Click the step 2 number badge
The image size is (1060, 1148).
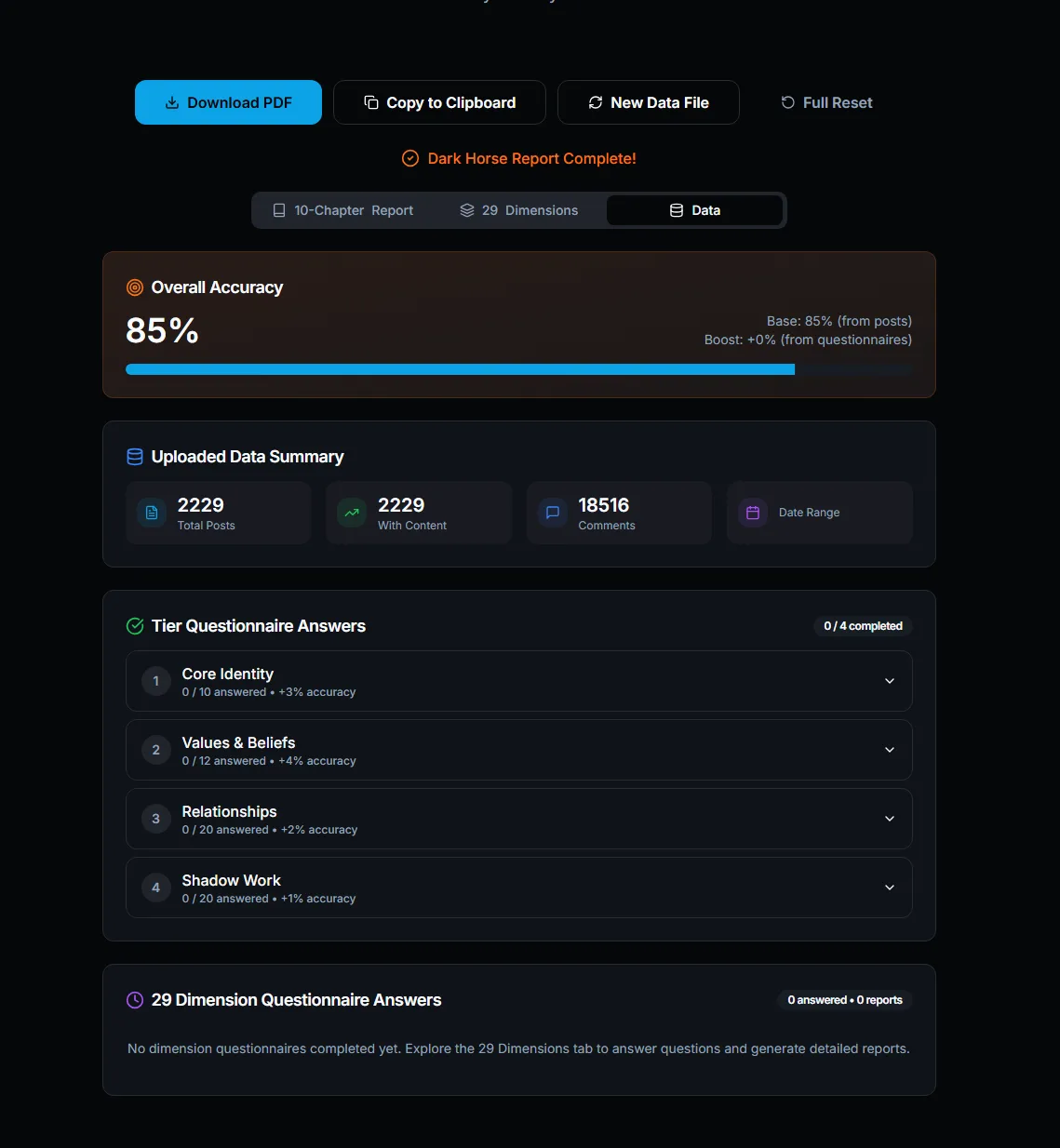(156, 750)
